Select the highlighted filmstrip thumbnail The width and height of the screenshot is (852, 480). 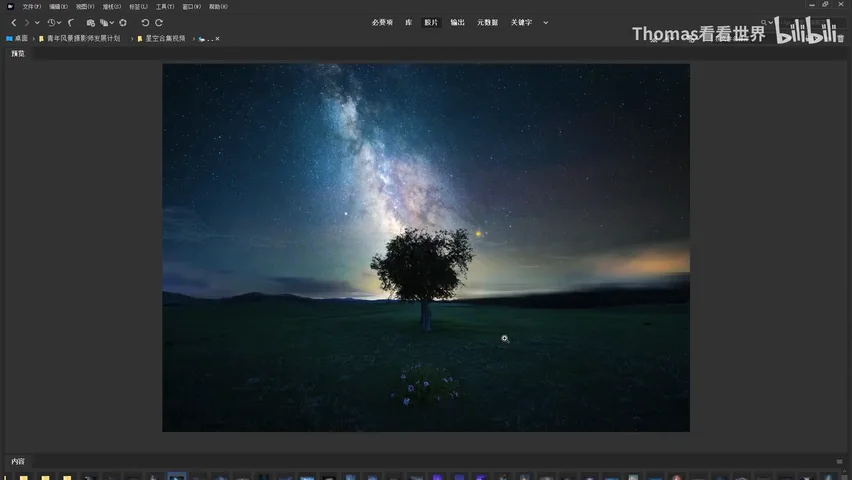[177, 476]
